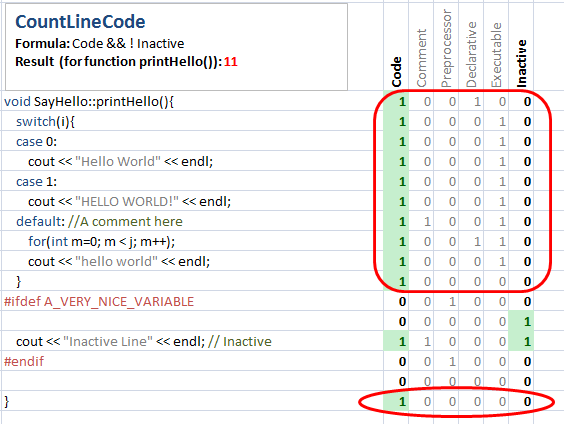Select Inactive cell in case 0: row

(x=521, y=142)
